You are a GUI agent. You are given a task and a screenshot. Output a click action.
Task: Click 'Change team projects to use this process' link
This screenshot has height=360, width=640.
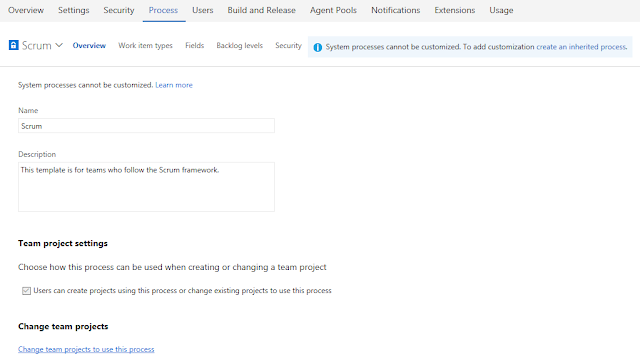(x=86, y=349)
